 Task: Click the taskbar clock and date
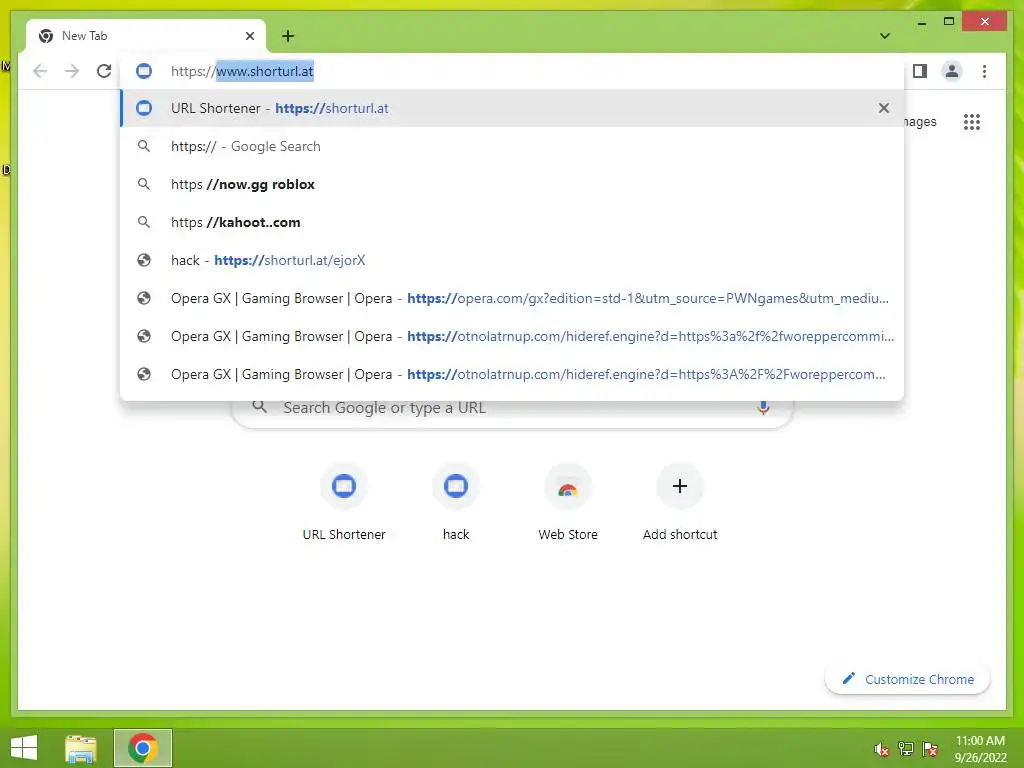click(980, 749)
